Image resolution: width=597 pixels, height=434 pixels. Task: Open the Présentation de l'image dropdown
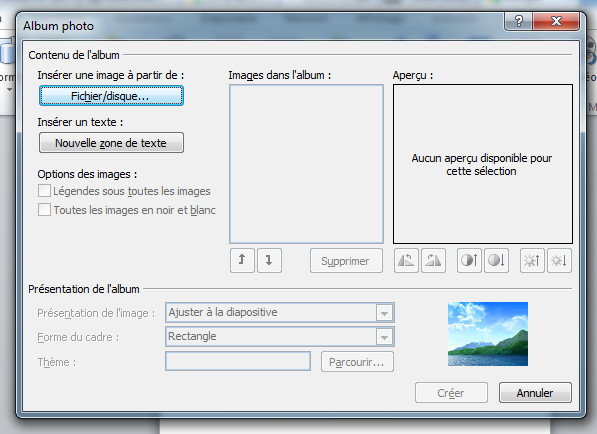click(384, 313)
